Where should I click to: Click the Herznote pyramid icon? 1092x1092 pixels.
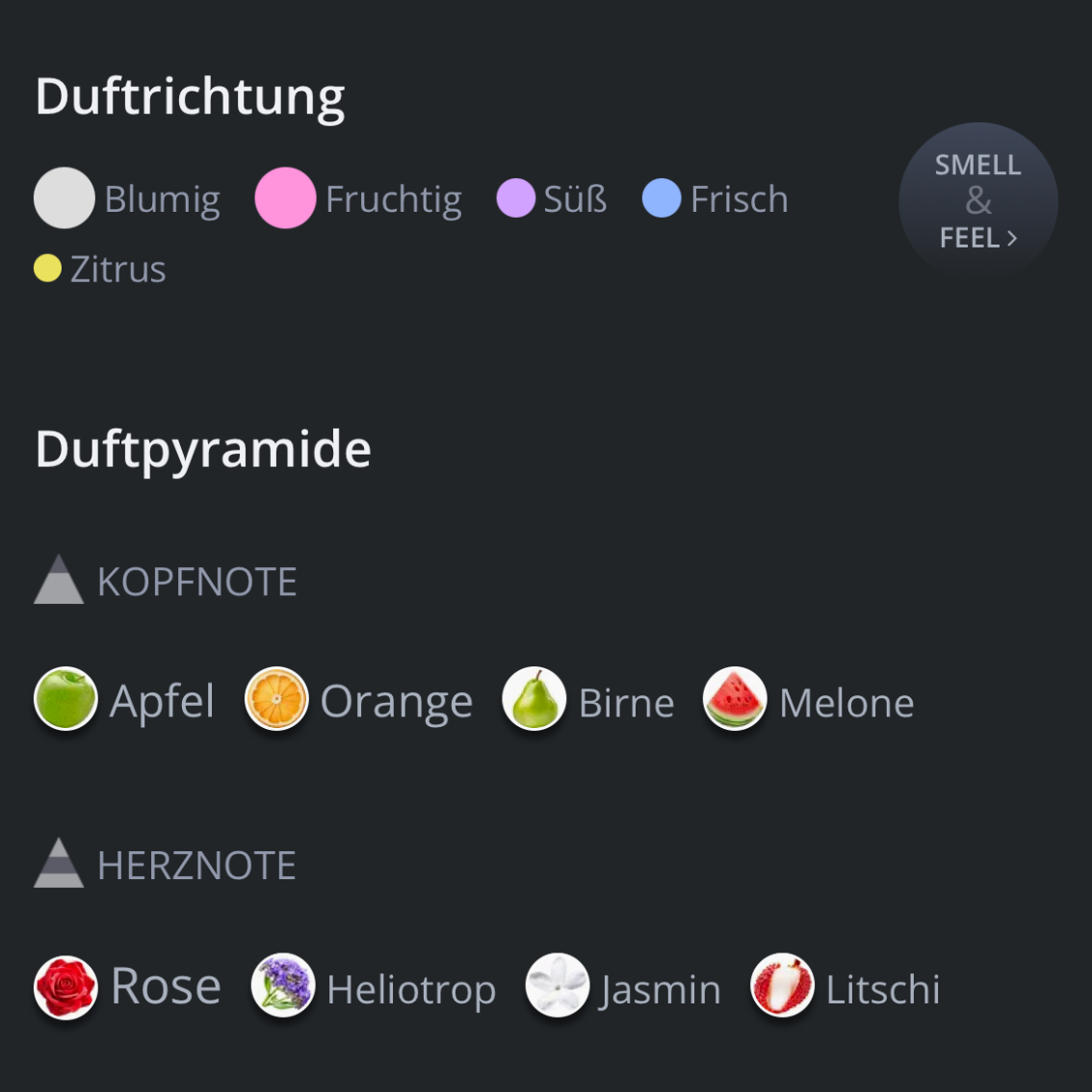pyautogui.click(x=58, y=863)
